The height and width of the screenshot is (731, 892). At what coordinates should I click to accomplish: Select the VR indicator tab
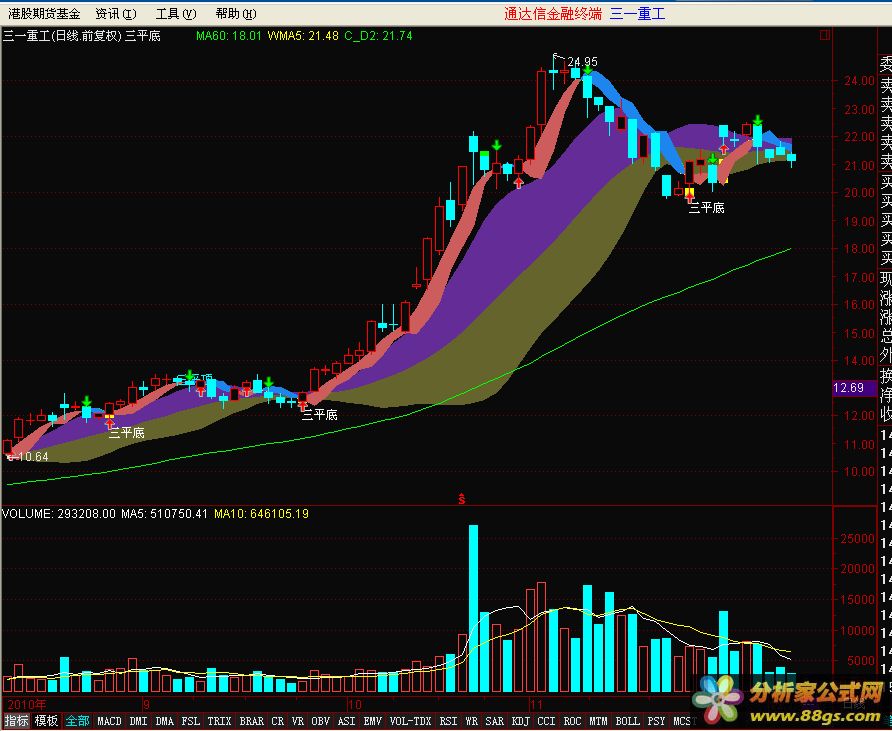tap(298, 721)
